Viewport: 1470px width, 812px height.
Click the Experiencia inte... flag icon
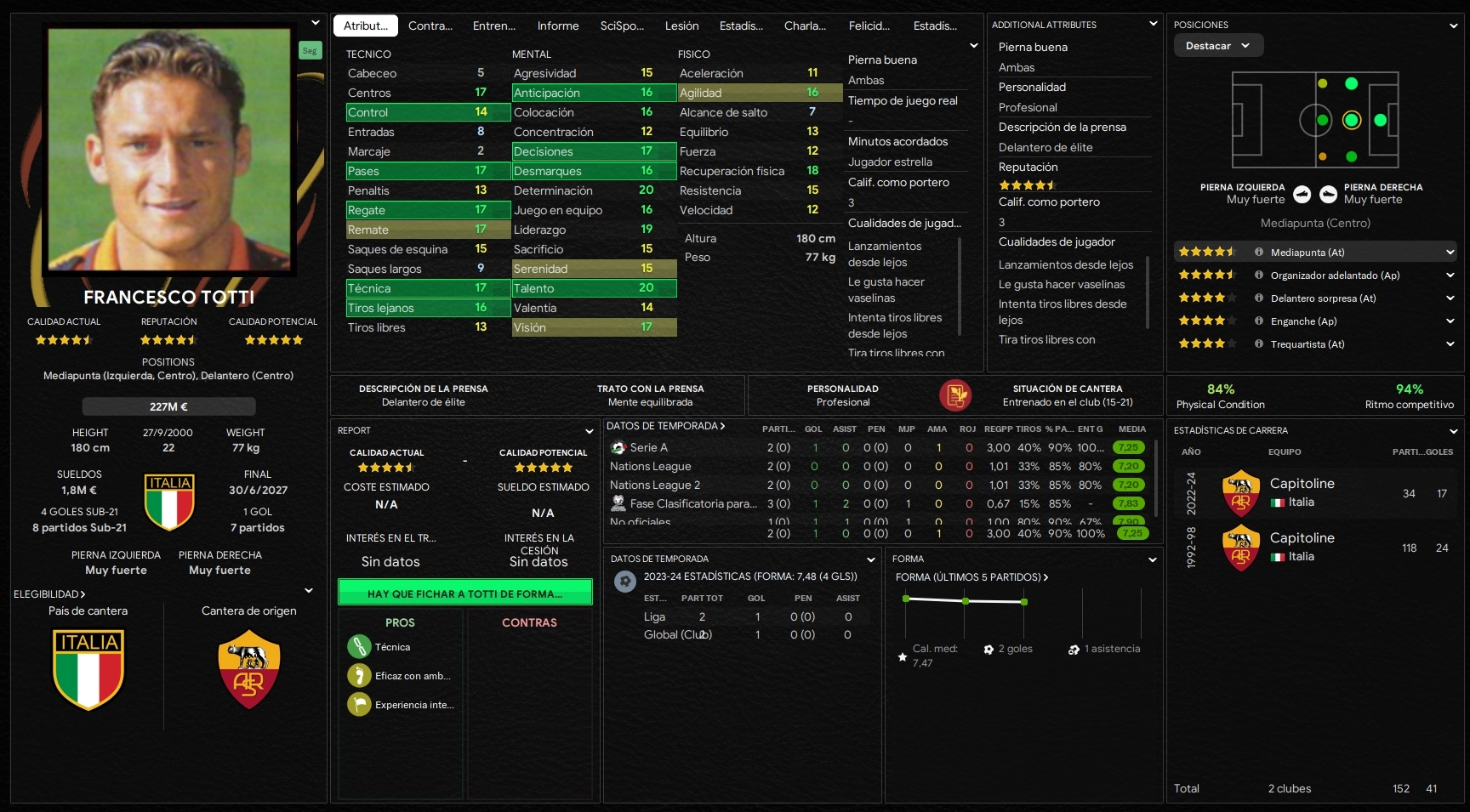(359, 705)
